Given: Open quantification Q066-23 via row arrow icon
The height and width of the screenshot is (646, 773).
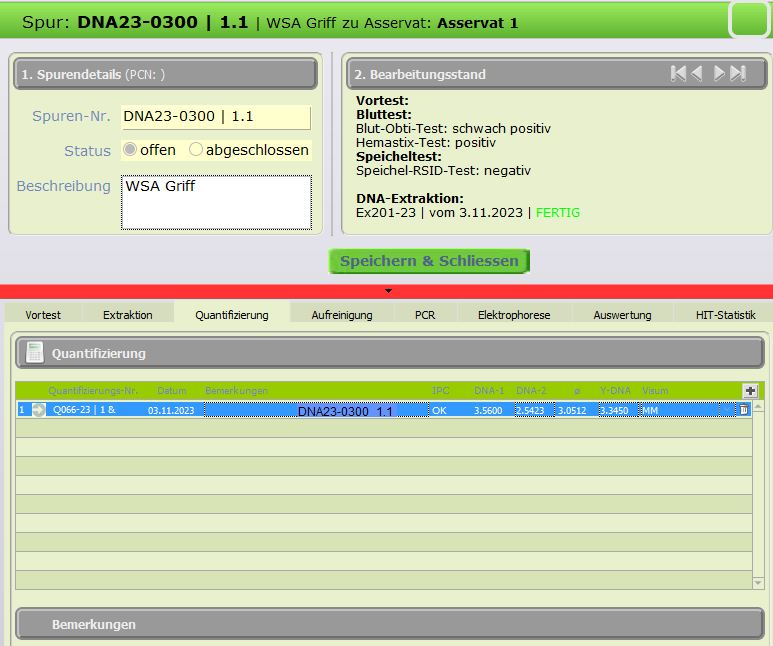Looking at the screenshot, I should coord(38,410).
